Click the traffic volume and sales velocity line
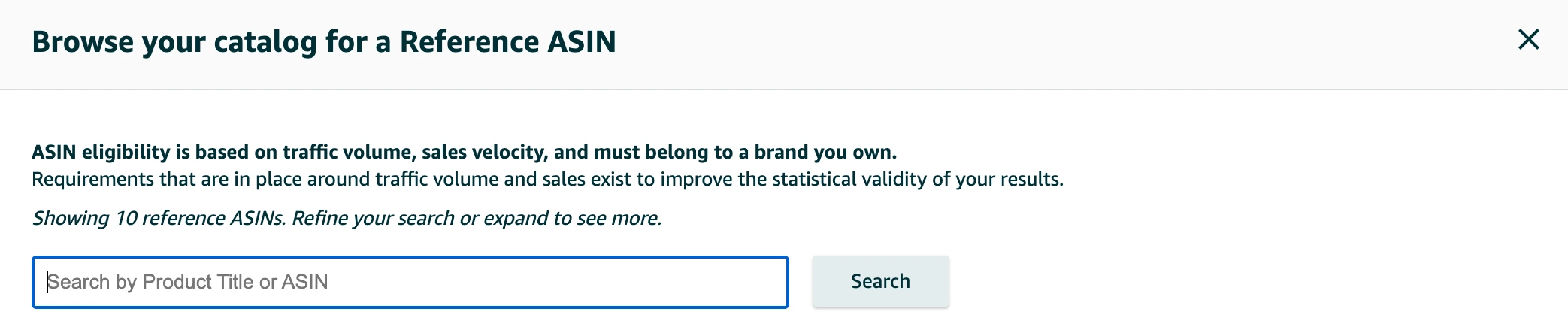This screenshot has height=327, width=1568. tap(464, 152)
